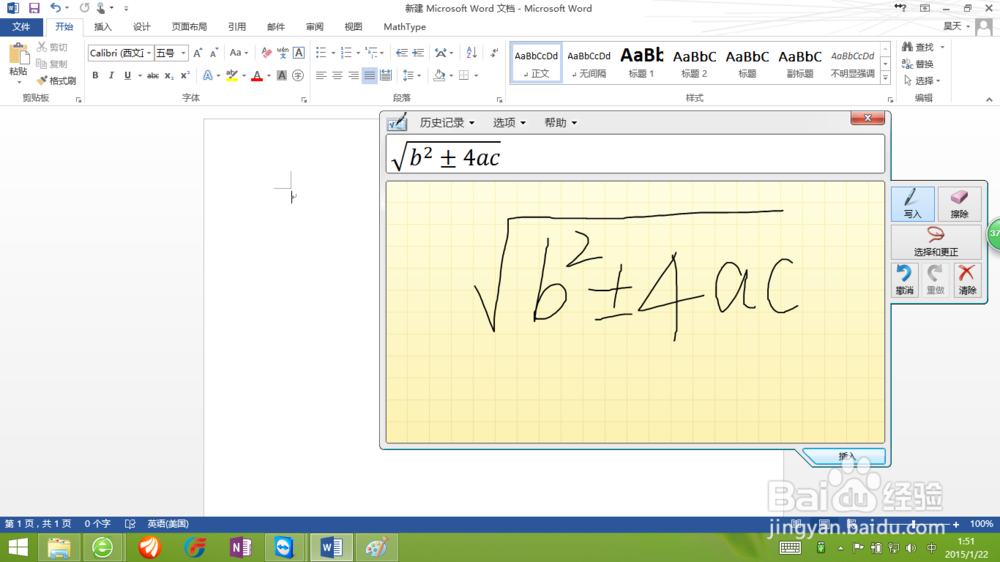
Task: Click the Show paragraph marks icon
Action: coord(494,53)
